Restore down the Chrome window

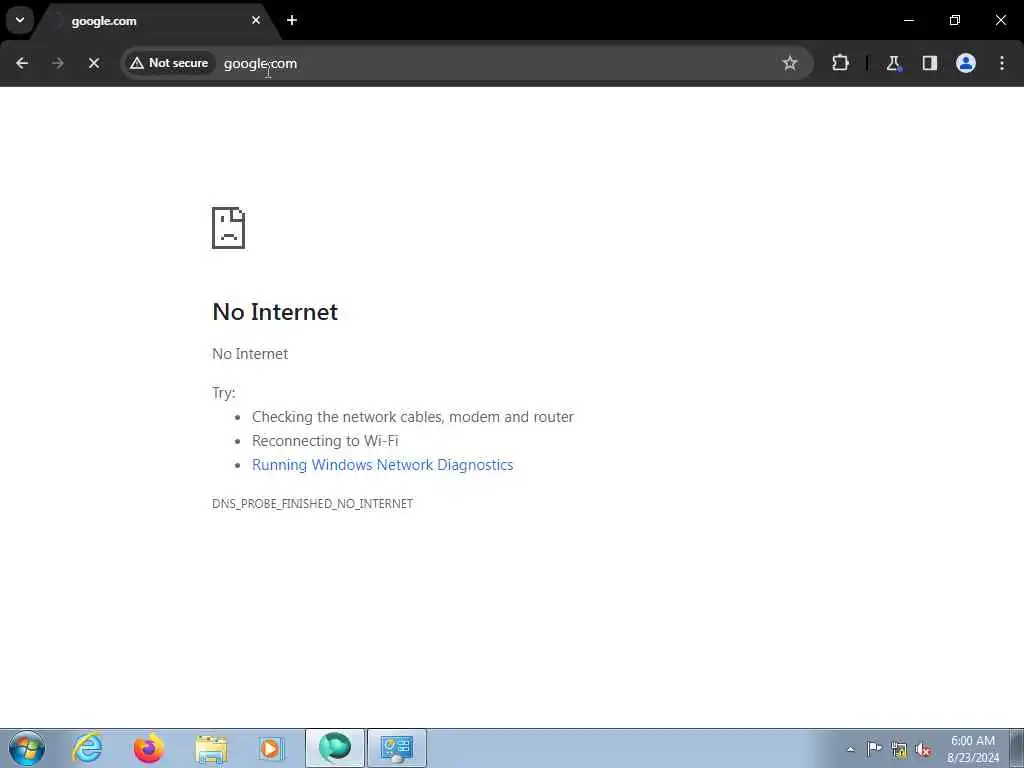[955, 20]
